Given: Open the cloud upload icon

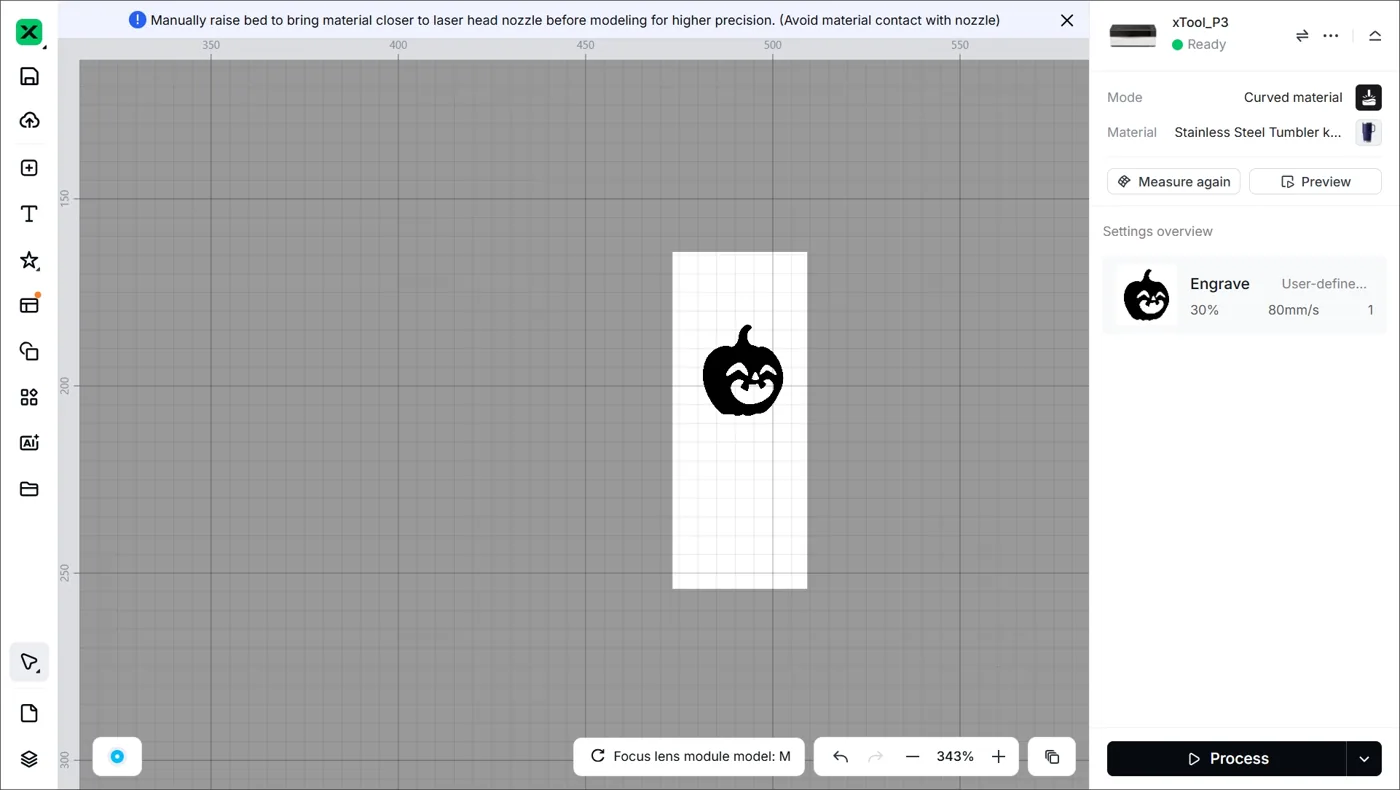Looking at the screenshot, I should (x=29, y=121).
